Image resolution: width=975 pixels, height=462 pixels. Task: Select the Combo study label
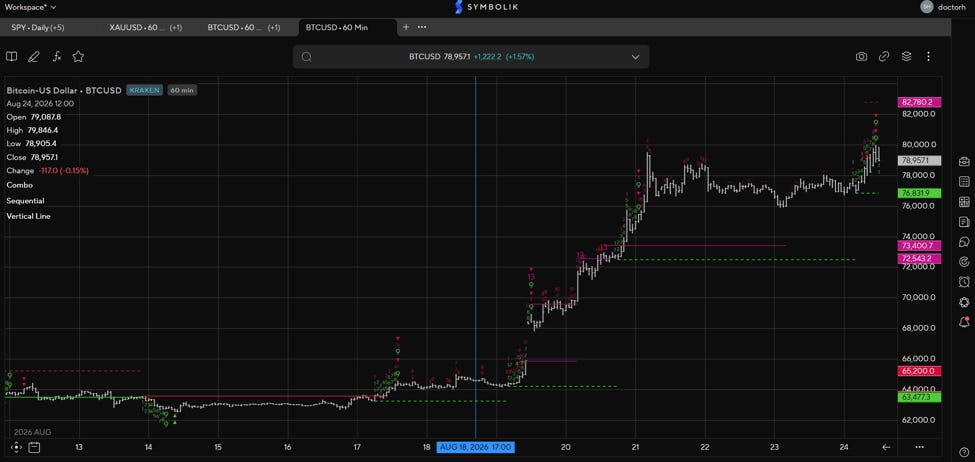(19, 185)
